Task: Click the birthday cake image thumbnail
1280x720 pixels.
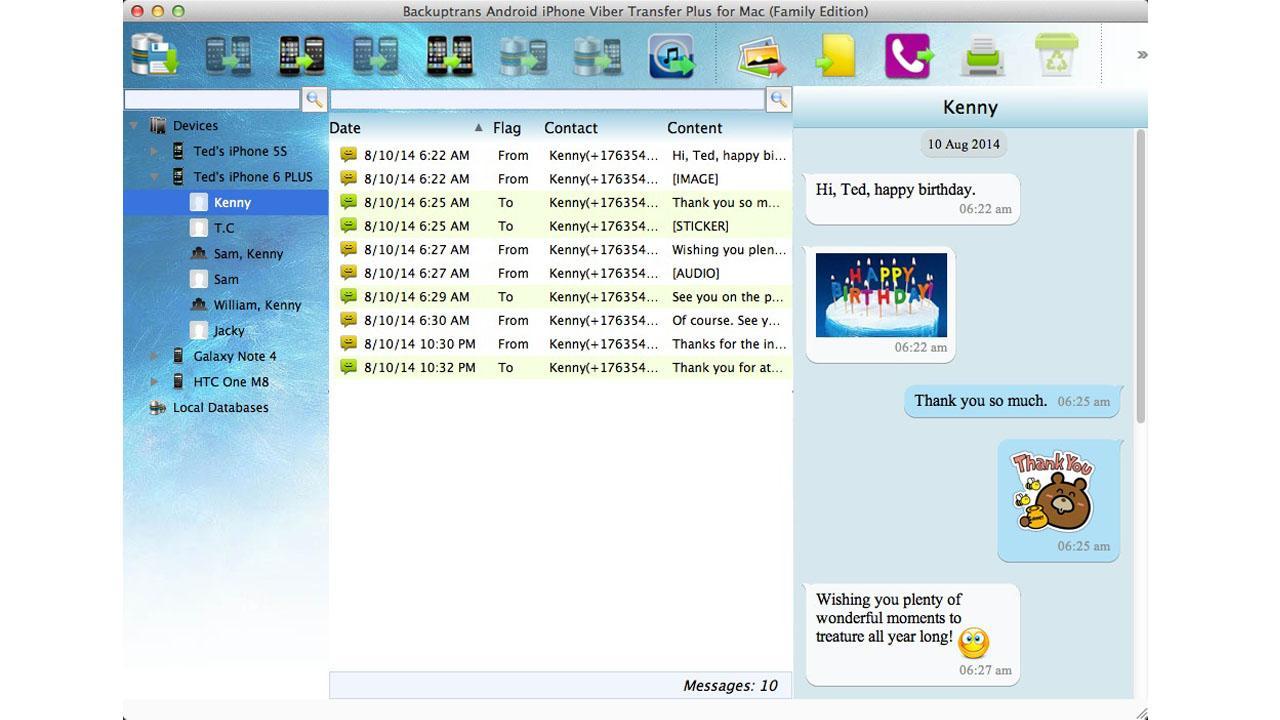Action: tap(880, 295)
